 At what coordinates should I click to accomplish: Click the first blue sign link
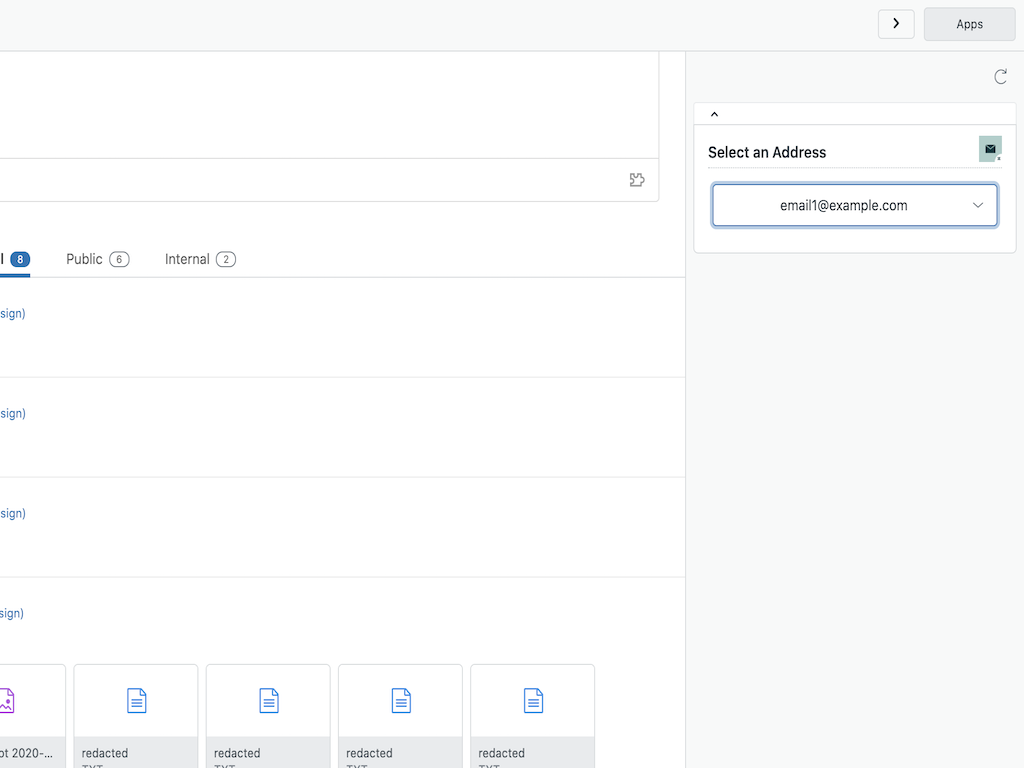tap(10, 313)
